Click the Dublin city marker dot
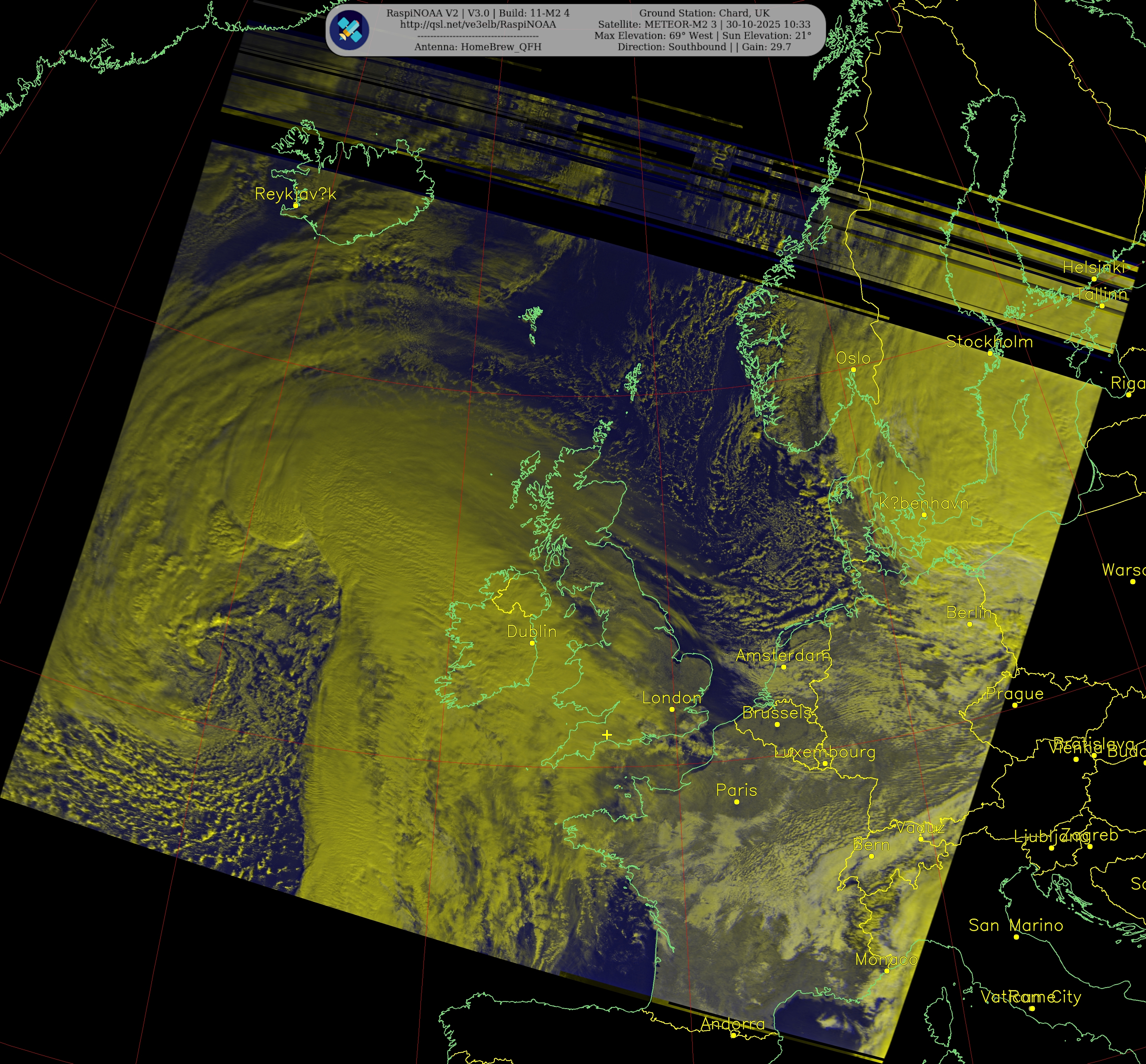This screenshot has height=1064, width=1146. click(x=532, y=643)
